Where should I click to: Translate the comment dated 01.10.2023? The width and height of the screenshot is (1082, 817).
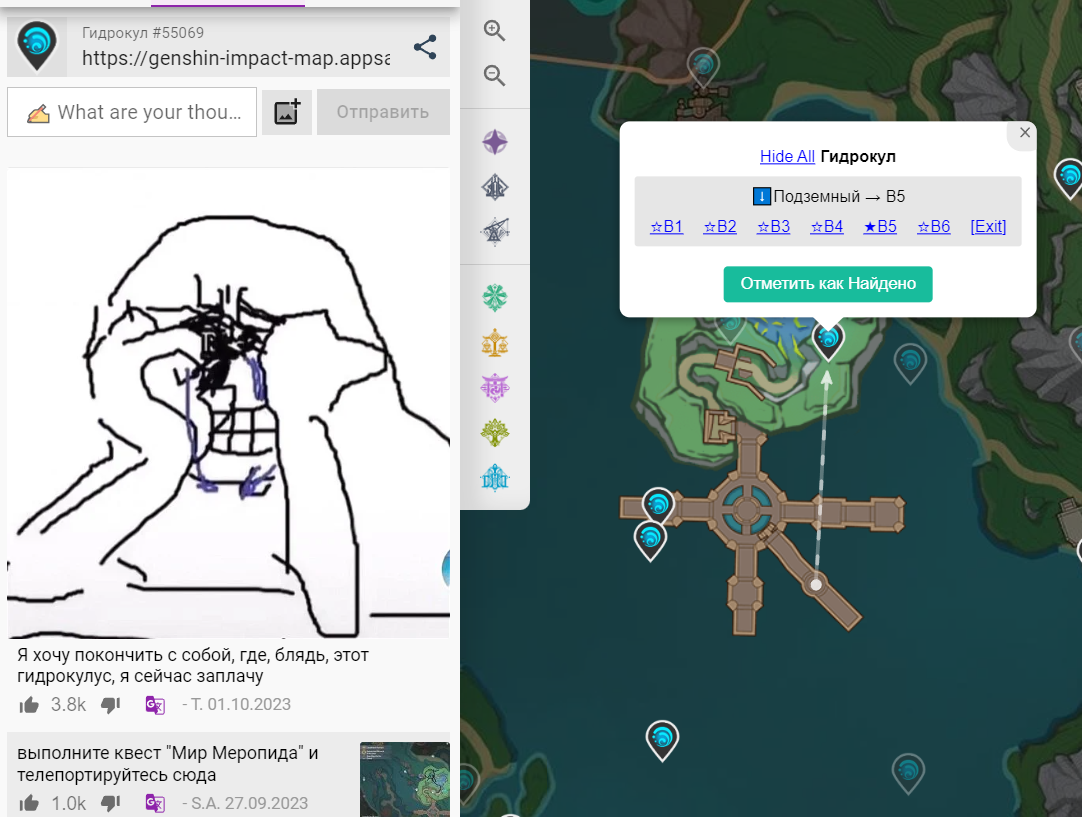tap(155, 704)
